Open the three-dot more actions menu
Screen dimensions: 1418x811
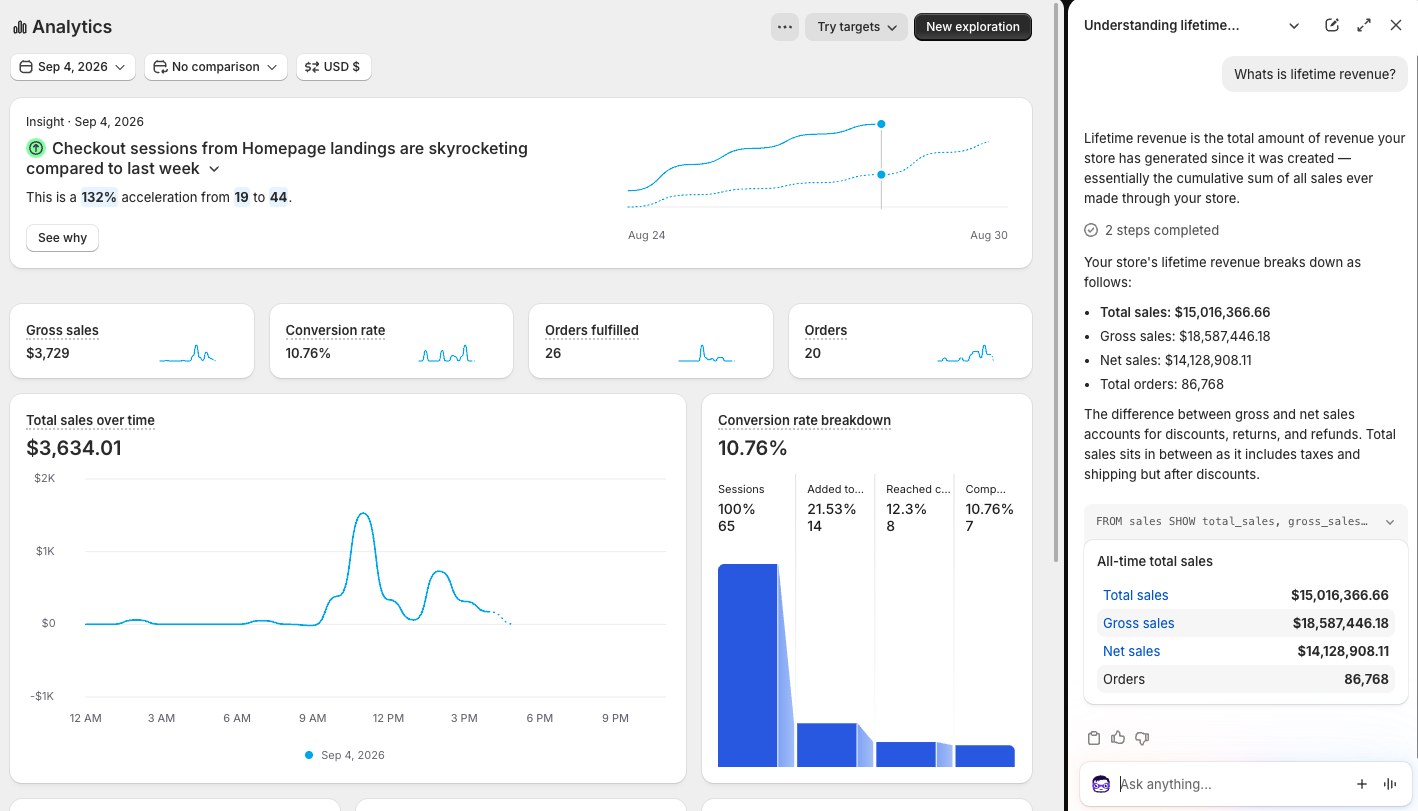coord(785,27)
